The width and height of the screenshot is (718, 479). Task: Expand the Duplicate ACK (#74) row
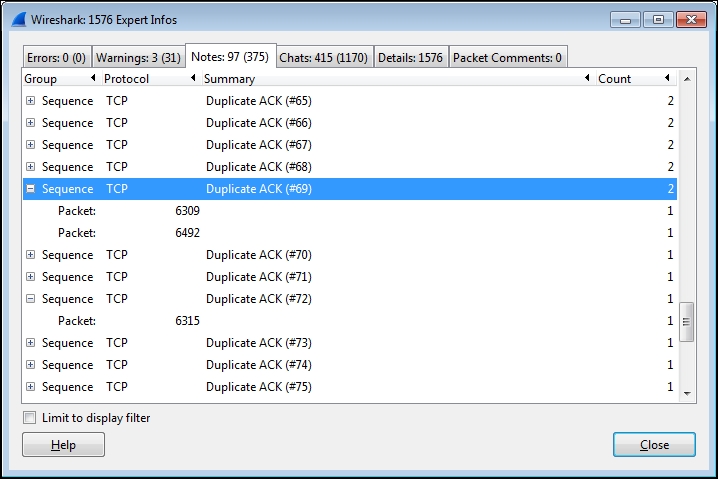coord(30,365)
